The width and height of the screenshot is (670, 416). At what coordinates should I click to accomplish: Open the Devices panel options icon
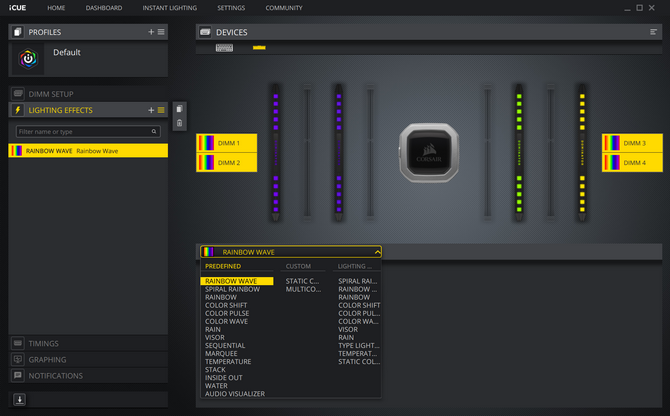coord(653,32)
